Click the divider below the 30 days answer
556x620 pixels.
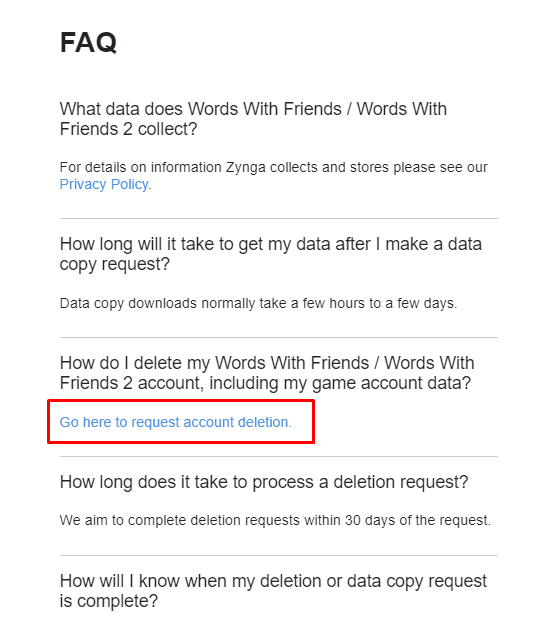pyautogui.click(x=279, y=556)
